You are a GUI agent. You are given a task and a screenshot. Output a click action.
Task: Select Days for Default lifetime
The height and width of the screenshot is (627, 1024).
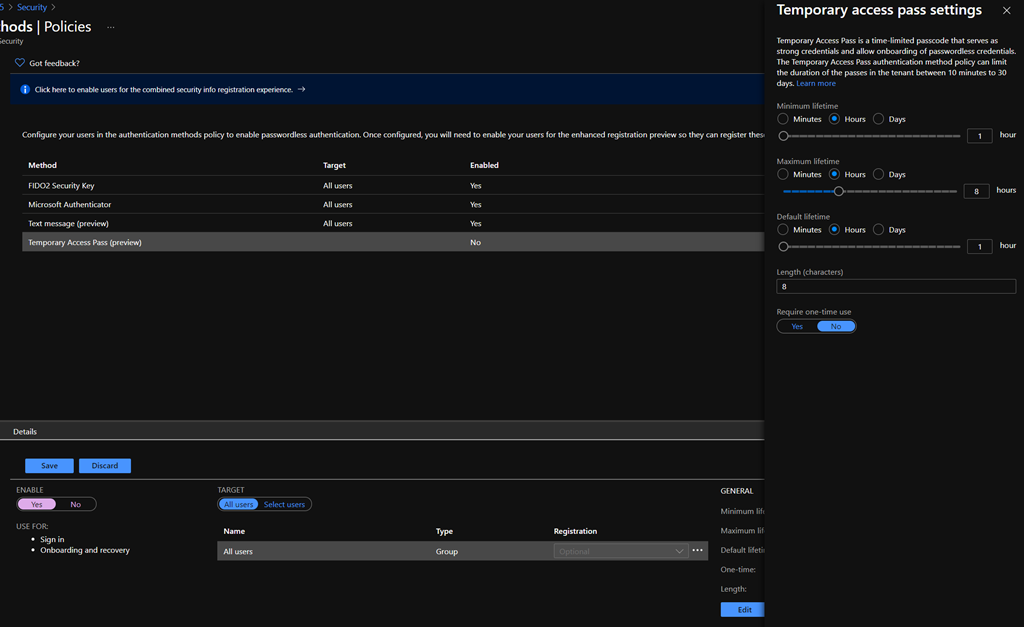879,229
